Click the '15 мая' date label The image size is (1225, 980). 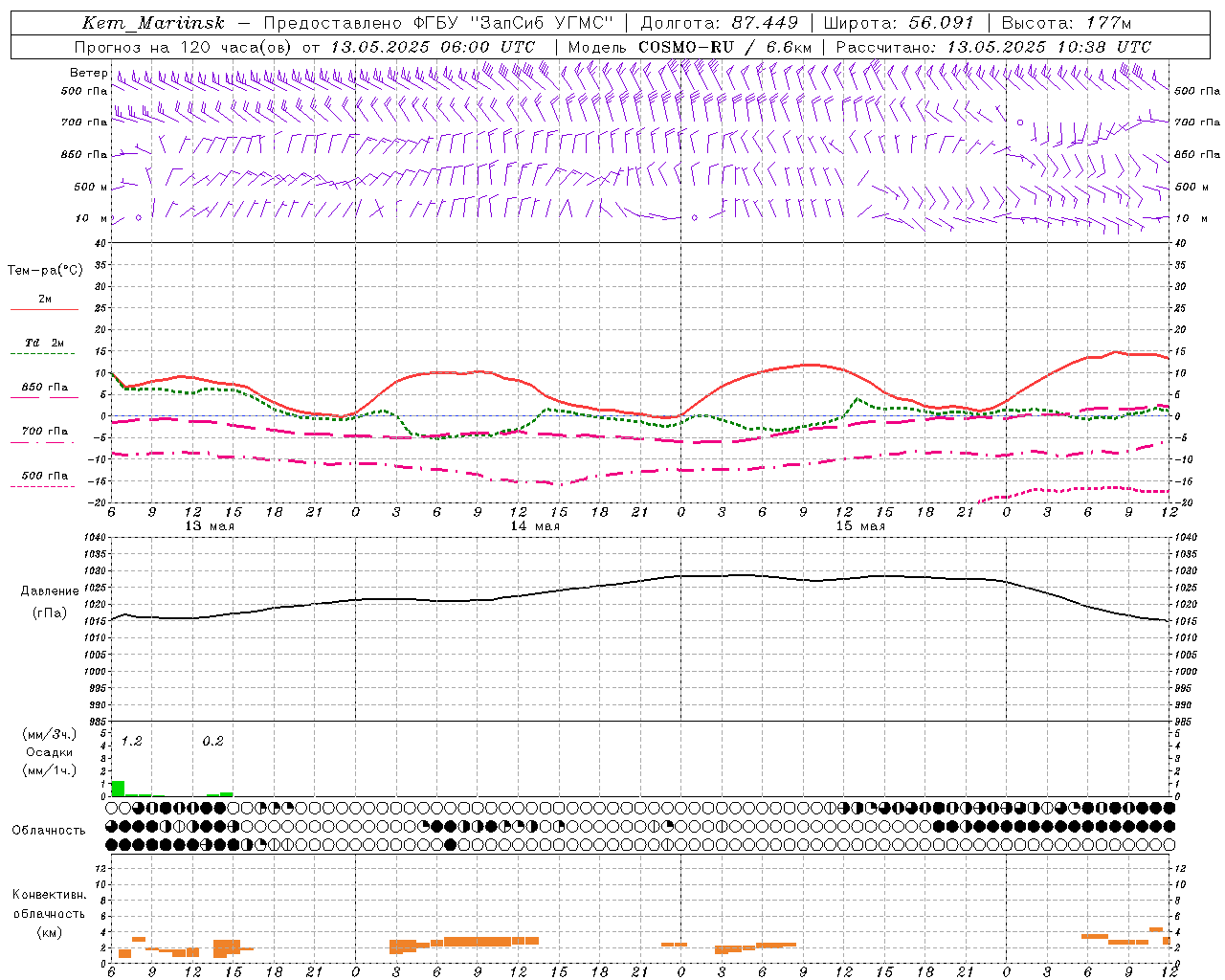860,526
